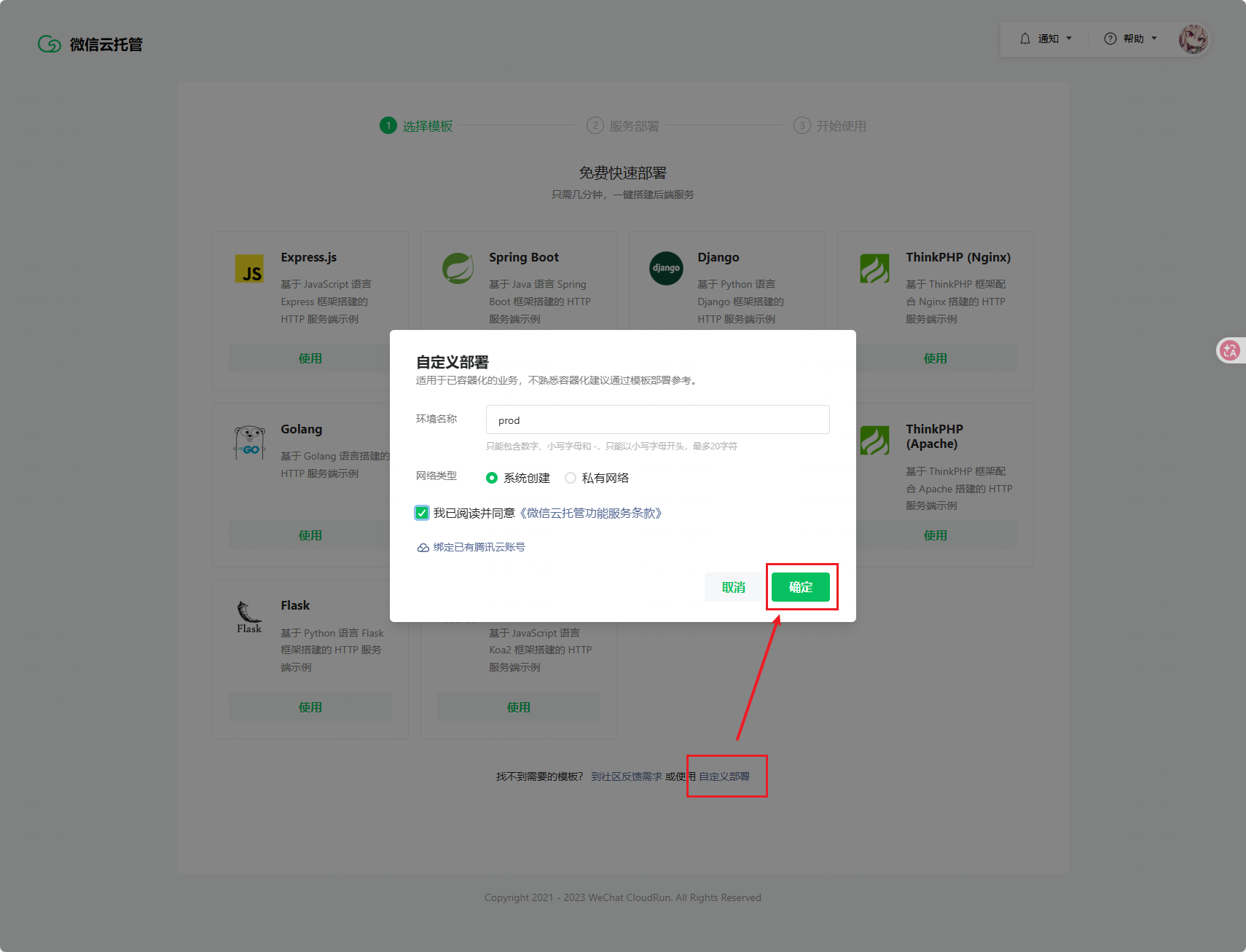Select the 私有网络 network radio option
Viewport: 1246px width, 952px height.
[571, 478]
